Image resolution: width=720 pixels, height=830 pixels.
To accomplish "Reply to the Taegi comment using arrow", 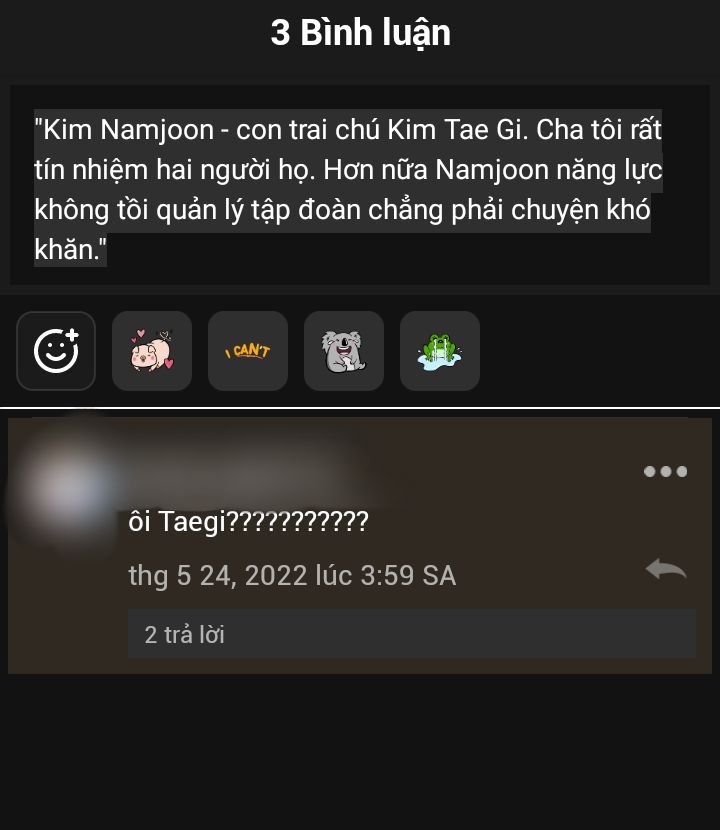I will click(x=665, y=569).
